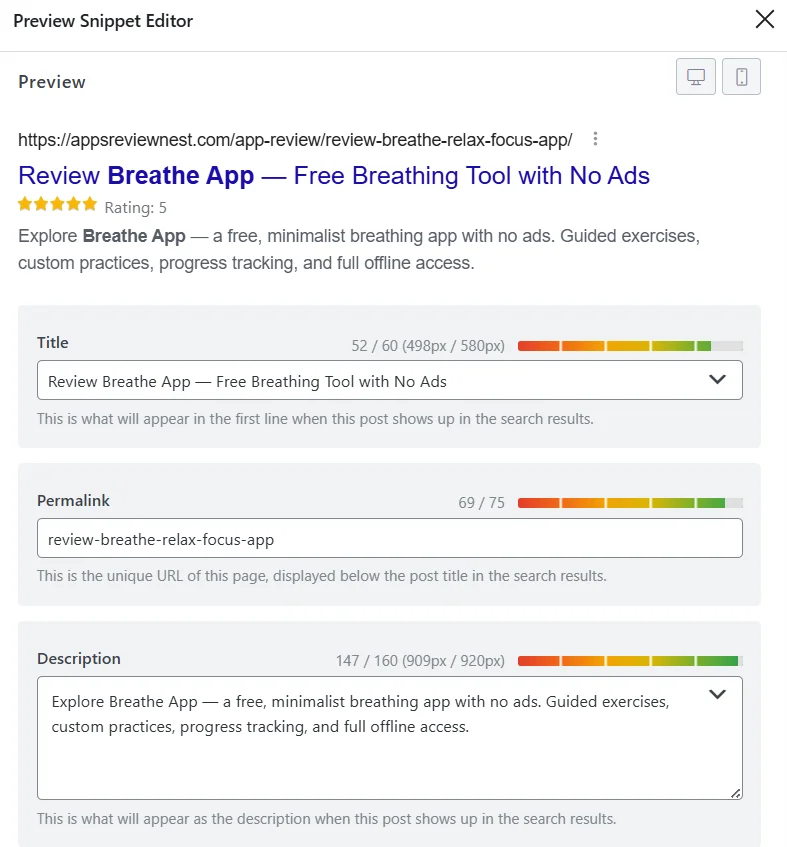This screenshot has width=787, height=847.
Task: Open the three-dot menu beside URL
Action: click(x=595, y=139)
